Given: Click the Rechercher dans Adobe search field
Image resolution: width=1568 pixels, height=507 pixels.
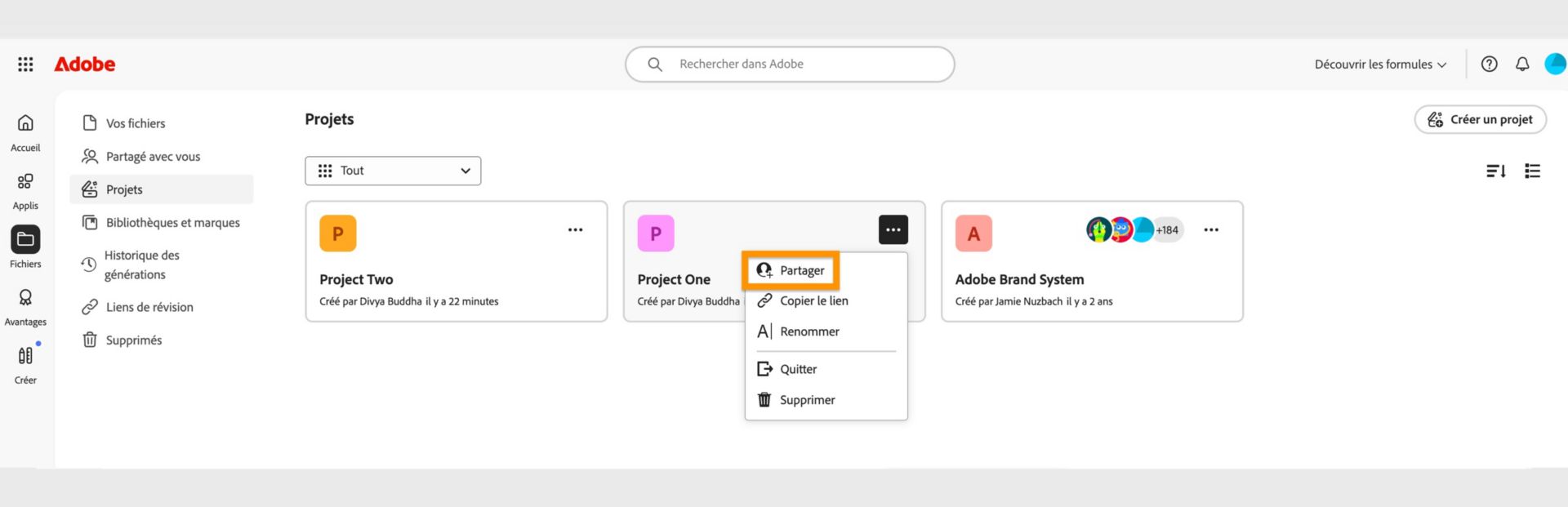Looking at the screenshot, I should pos(790,64).
